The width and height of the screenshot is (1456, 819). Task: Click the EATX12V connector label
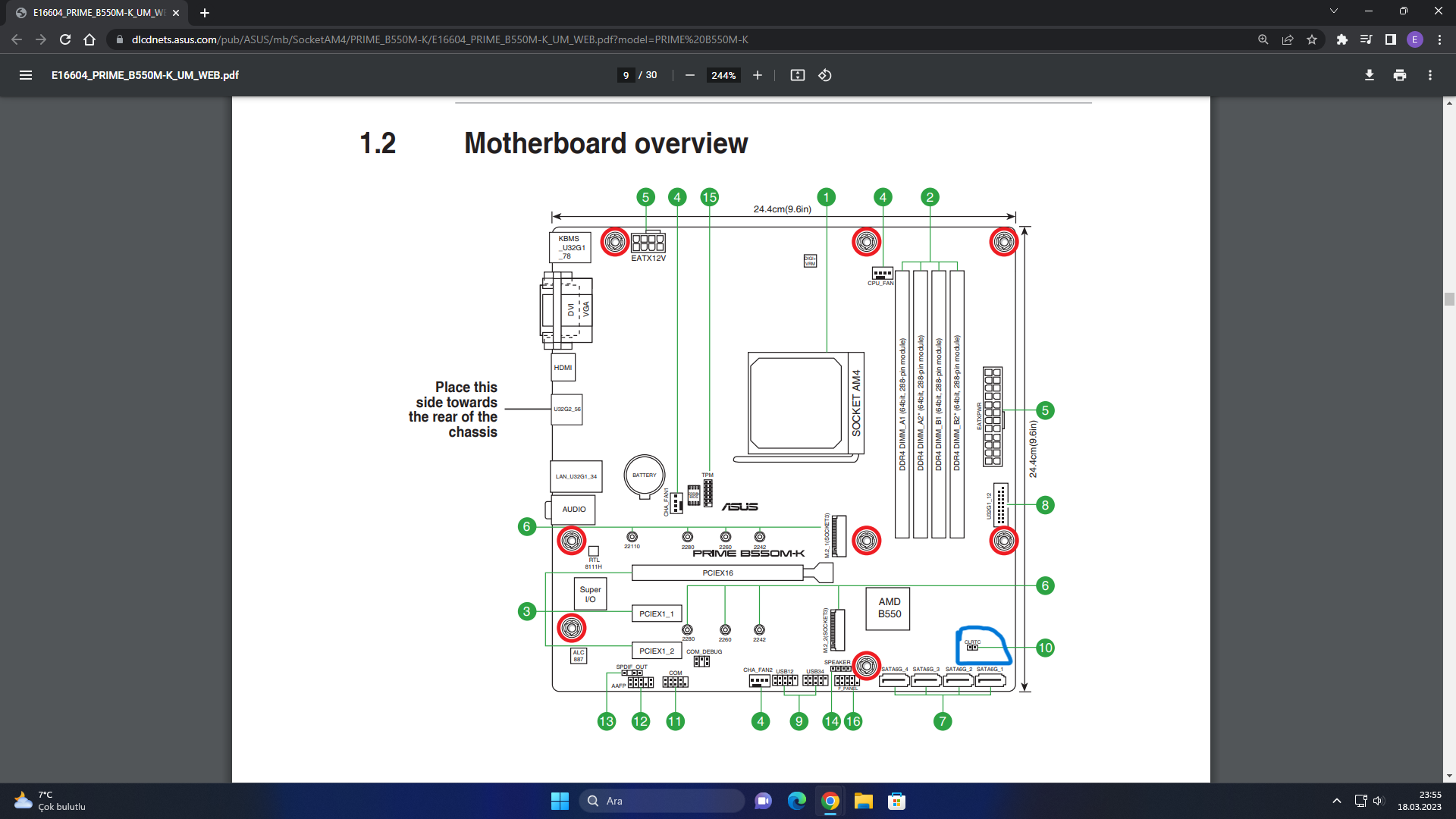[x=648, y=259]
